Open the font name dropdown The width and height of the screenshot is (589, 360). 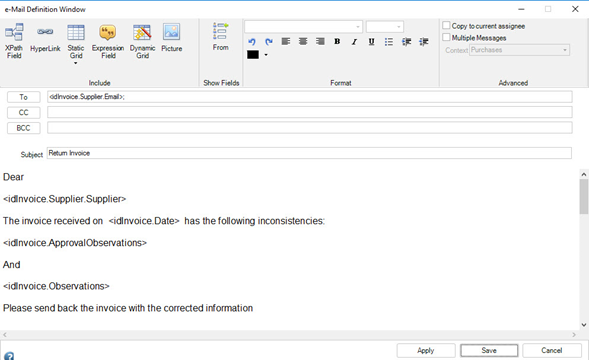coord(358,27)
